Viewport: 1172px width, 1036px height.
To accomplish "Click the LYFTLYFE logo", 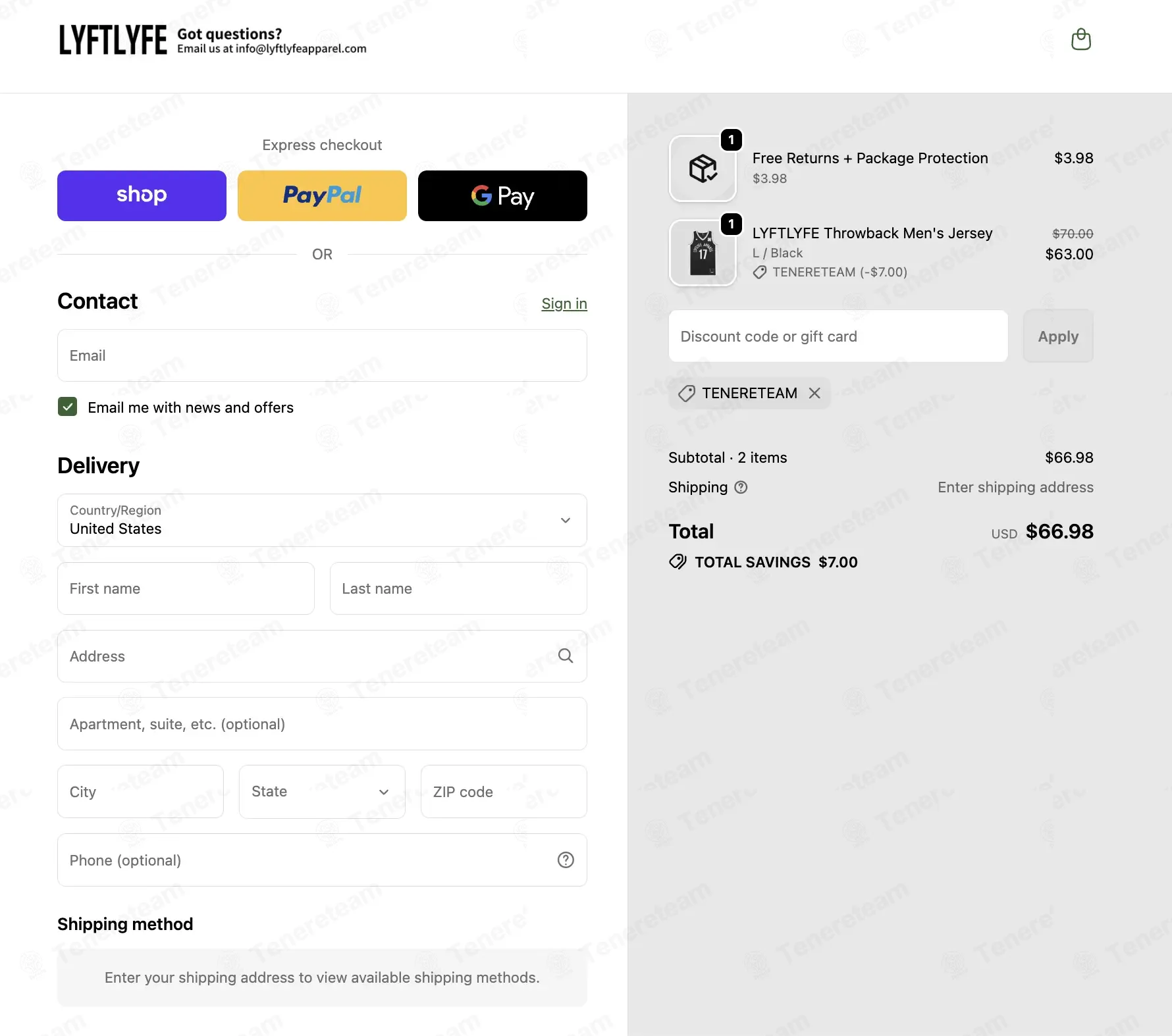I will pyautogui.click(x=113, y=40).
